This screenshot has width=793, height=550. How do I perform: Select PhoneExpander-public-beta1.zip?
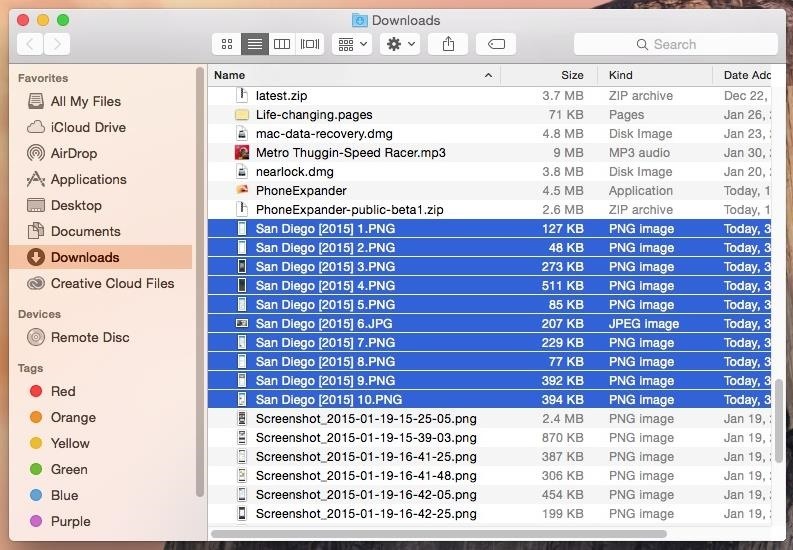pyautogui.click(x=490, y=210)
